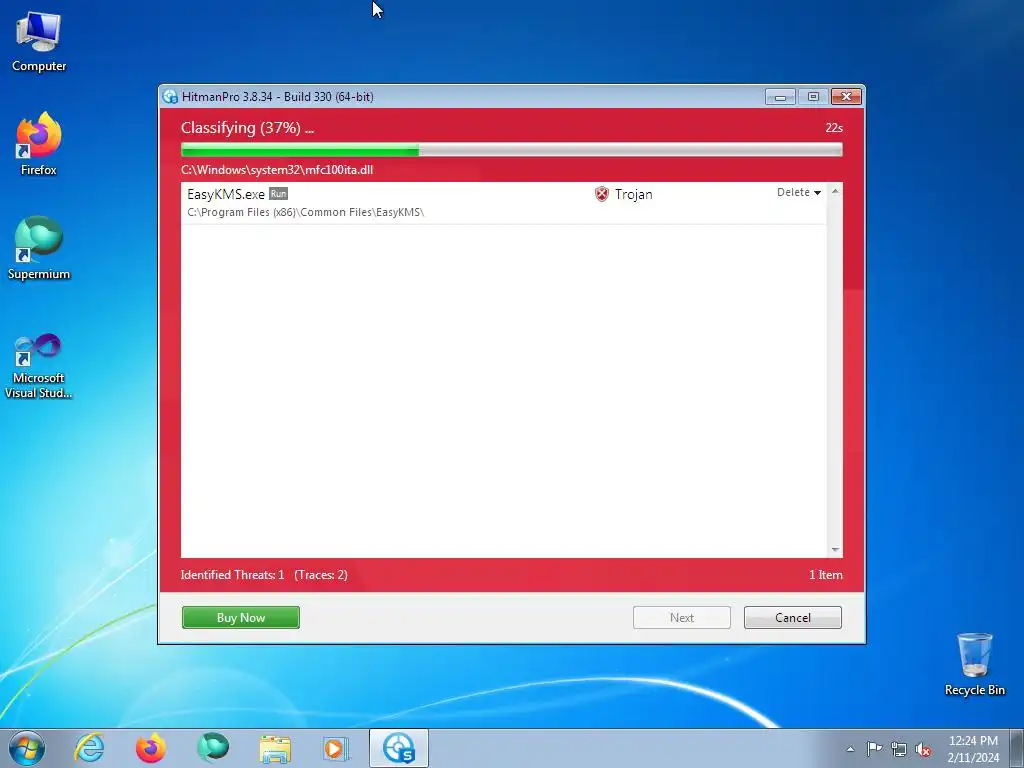The image size is (1024, 768).
Task: Open the taskbar clock and date
Action: (x=973, y=749)
